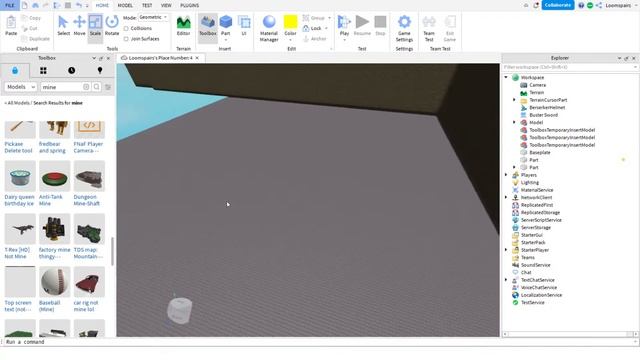Open Game Settings
Viewport: 640px width, 360px height.
point(404,28)
